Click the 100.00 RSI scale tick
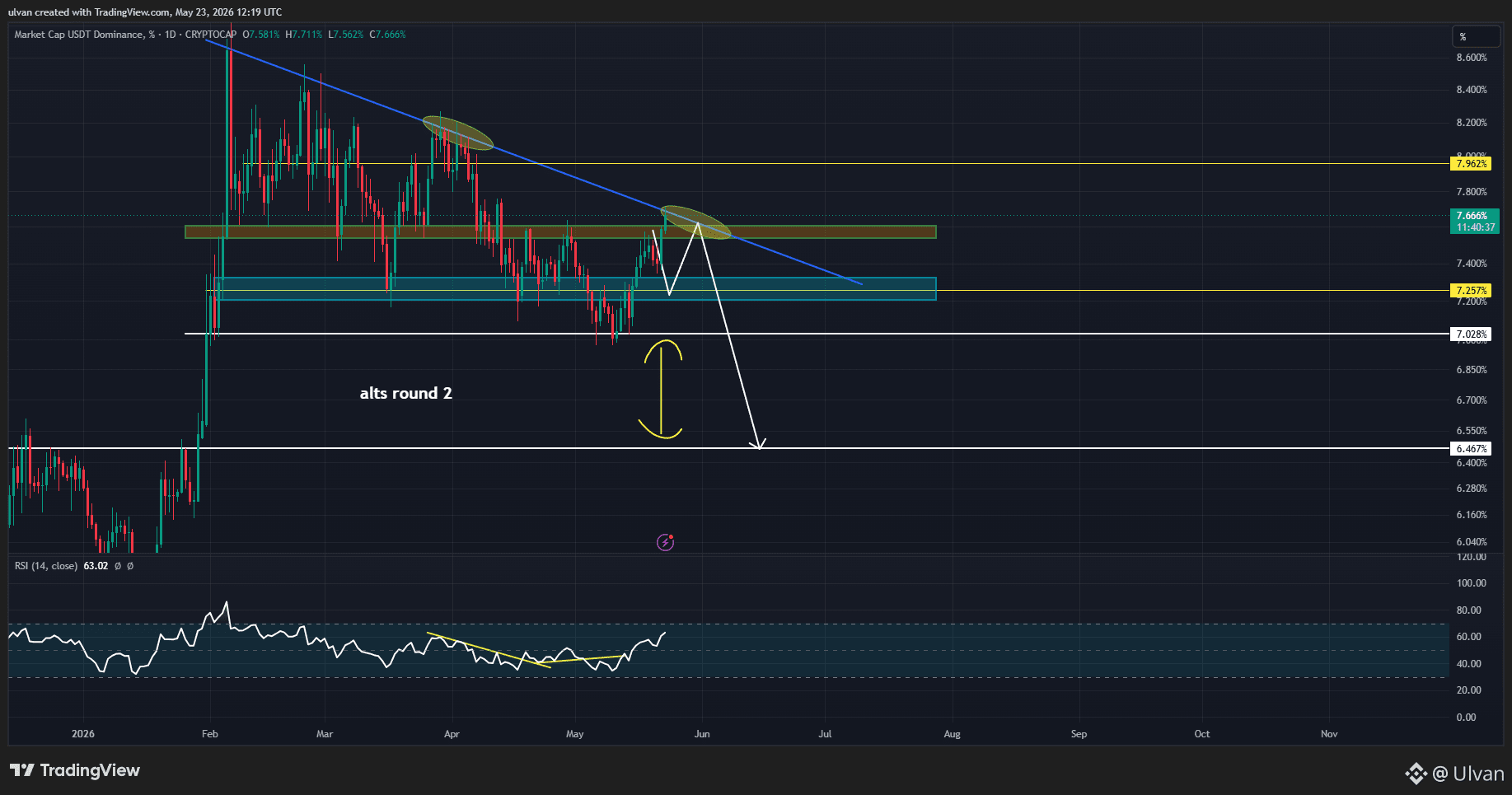The height and width of the screenshot is (795, 1512). point(1472,583)
